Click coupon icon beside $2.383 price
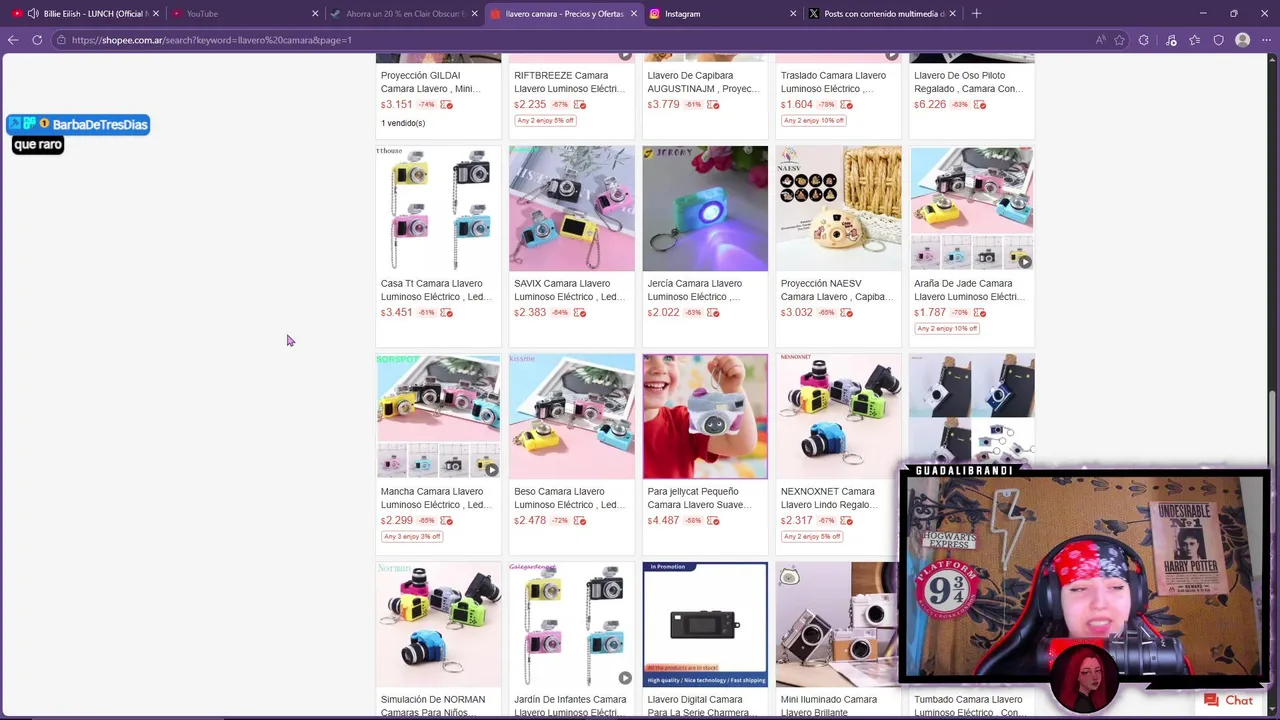Screen dimensions: 1280x720 click(x=580, y=313)
